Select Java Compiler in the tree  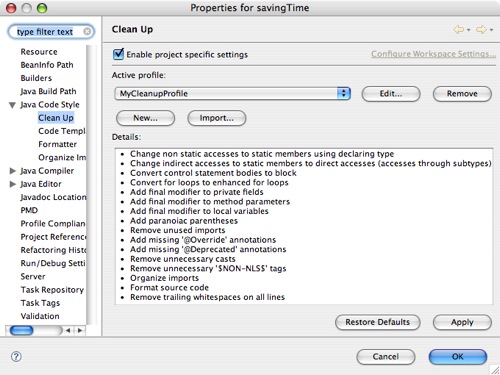[47, 171]
